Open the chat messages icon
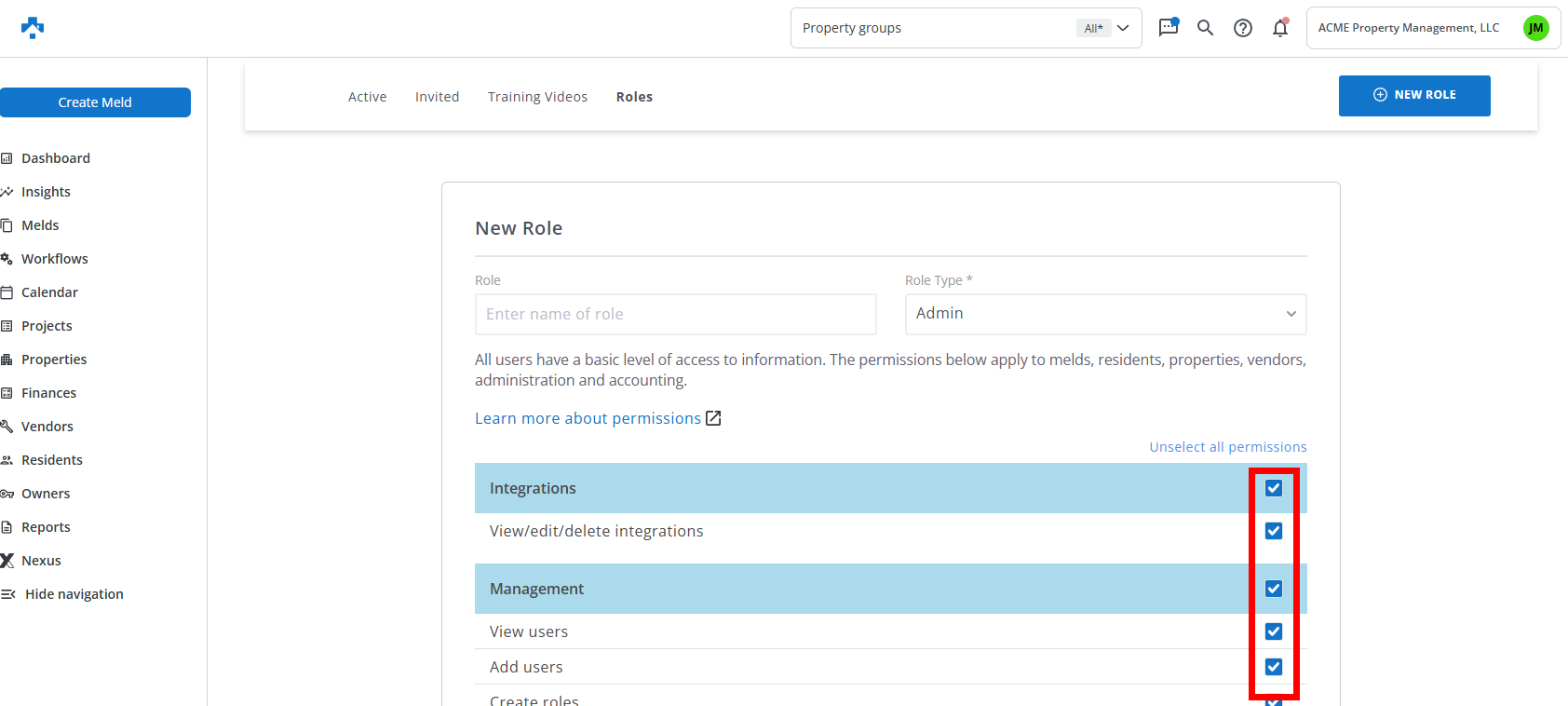Image resolution: width=1568 pixels, height=706 pixels. tap(1168, 28)
